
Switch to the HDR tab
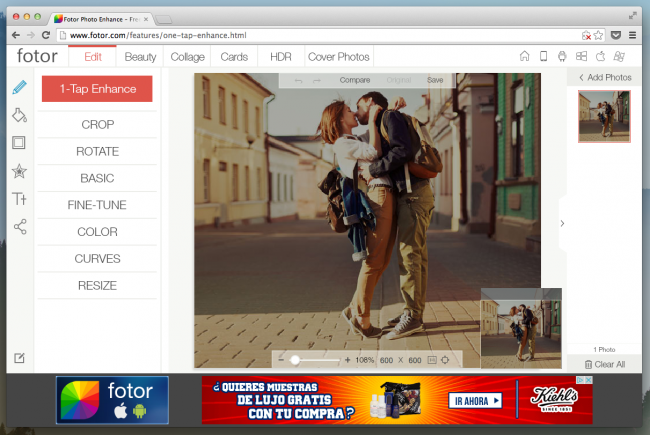point(281,56)
